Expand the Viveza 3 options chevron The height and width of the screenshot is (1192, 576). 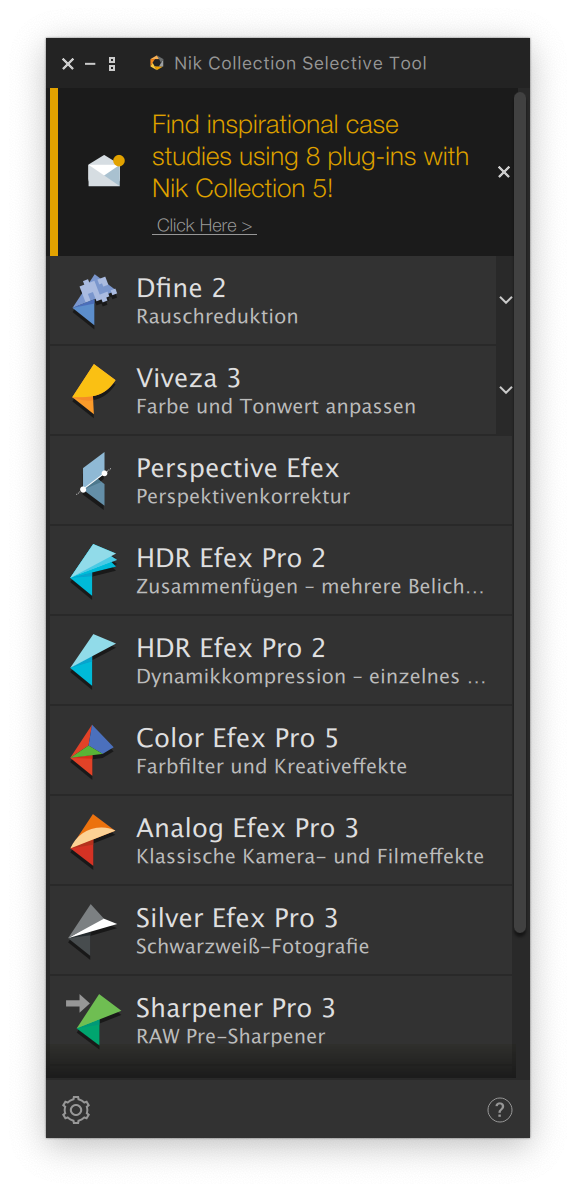click(x=505, y=390)
